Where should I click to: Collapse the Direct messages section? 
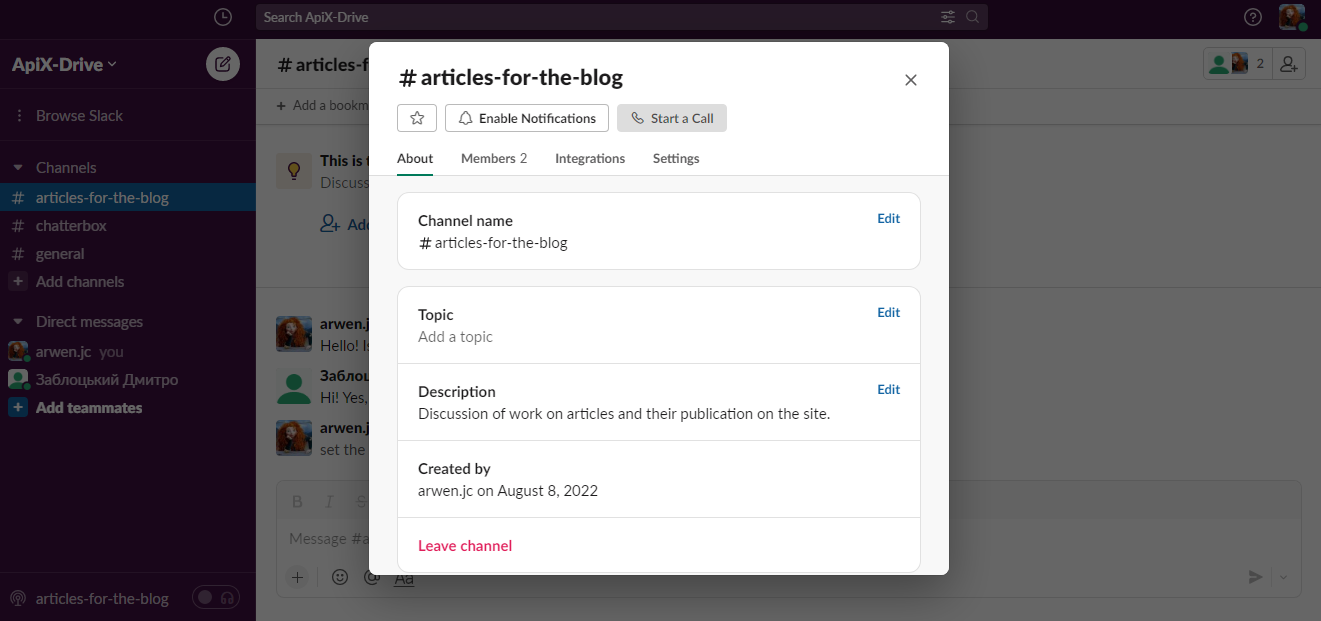point(18,322)
